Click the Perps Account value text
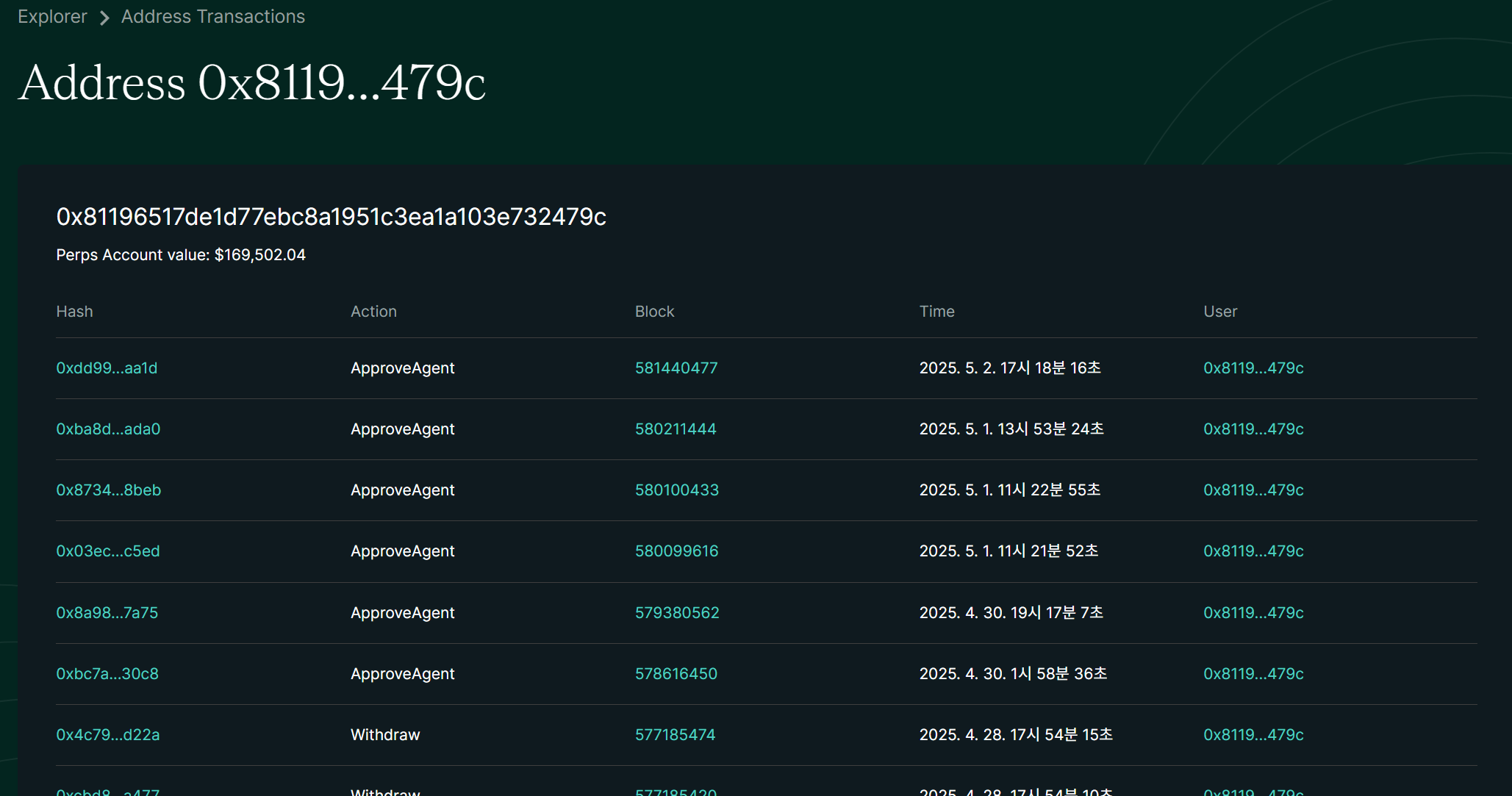The height and width of the screenshot is (796, 1512). [181, 255]
